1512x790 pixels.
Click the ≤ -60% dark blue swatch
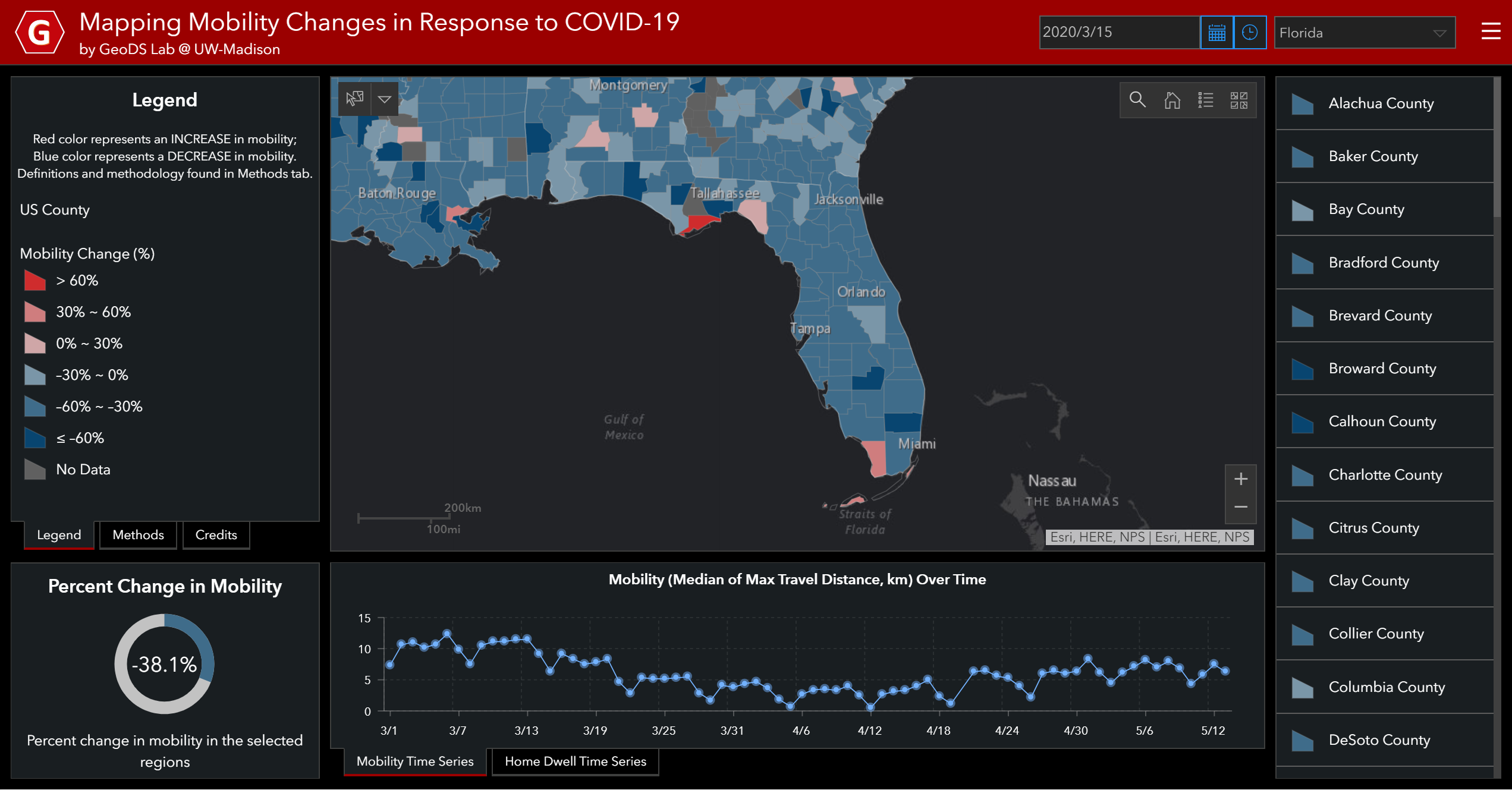pyautogui.click(x=35, y=438)
